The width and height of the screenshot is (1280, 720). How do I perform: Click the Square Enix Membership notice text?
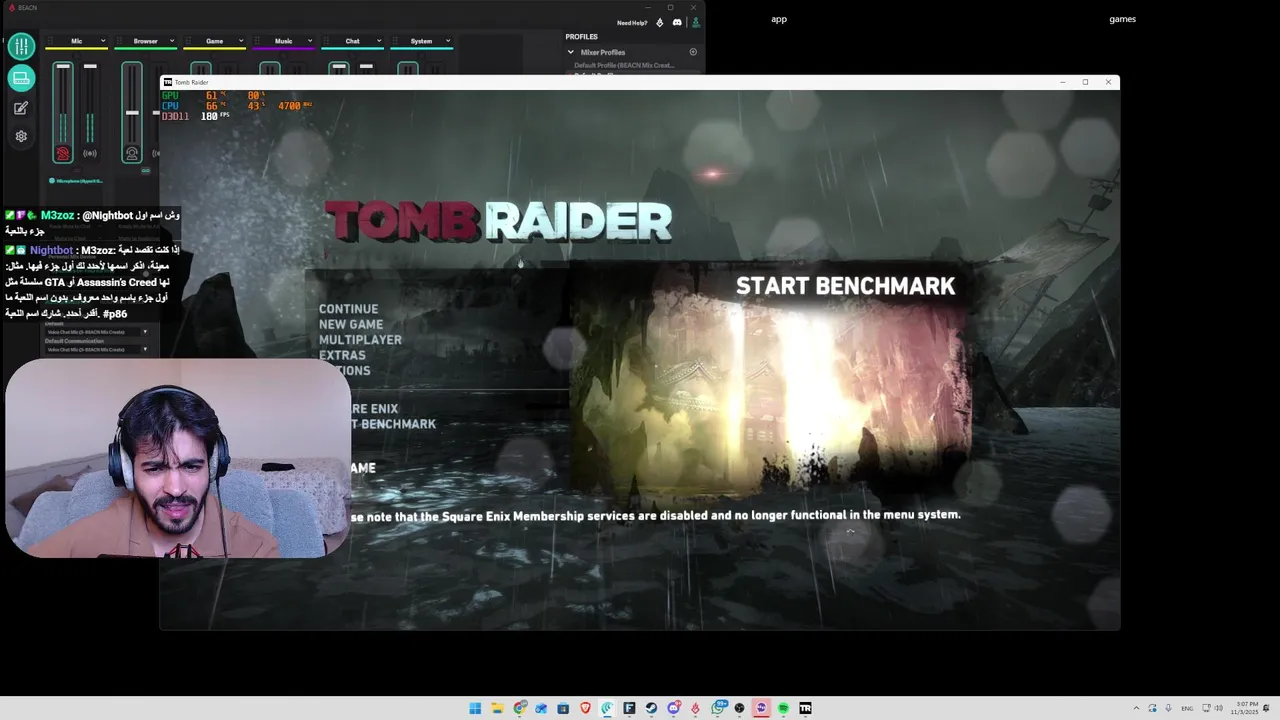tap(655, 515)
